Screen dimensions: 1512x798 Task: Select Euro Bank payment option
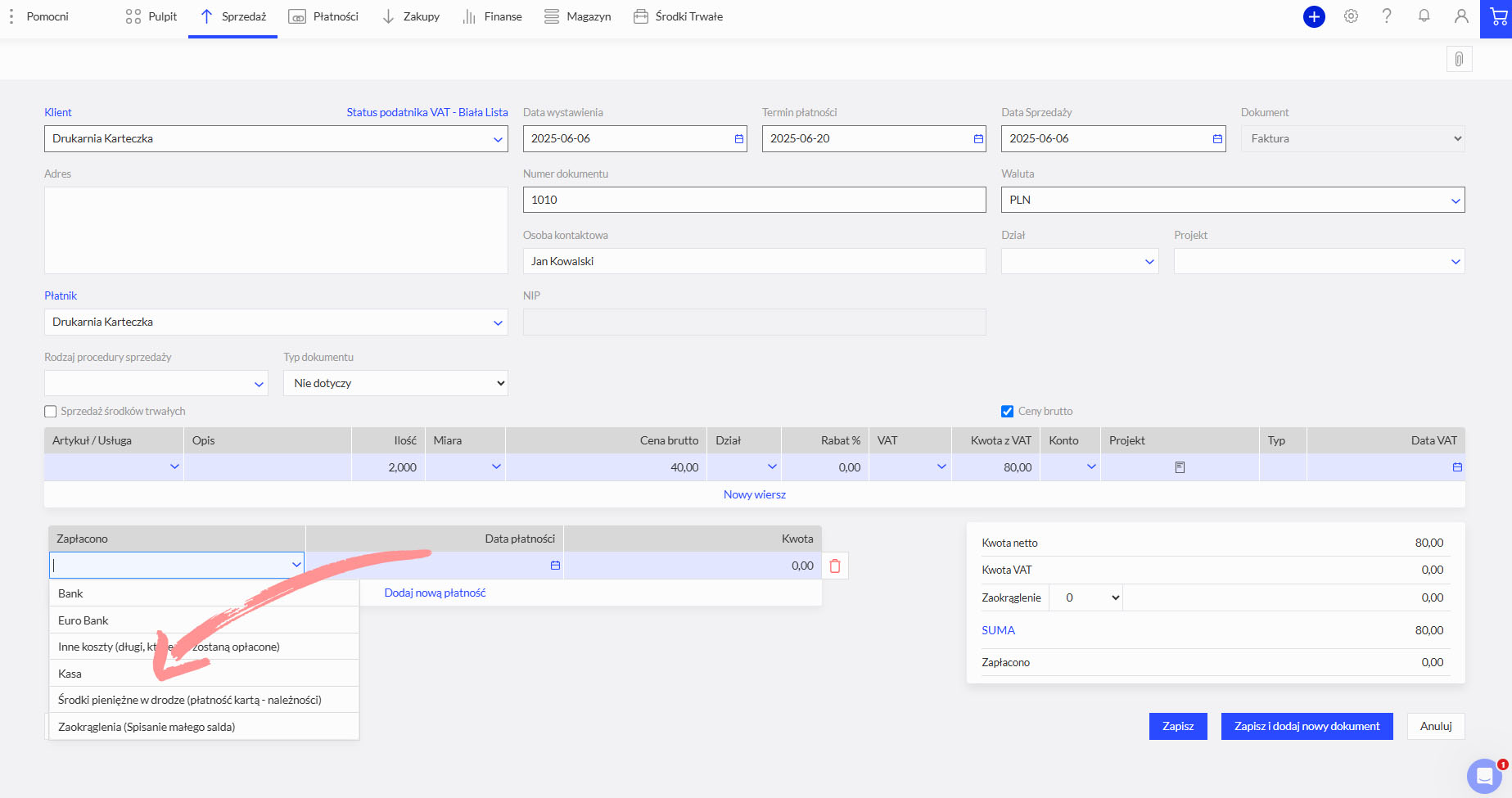point(204,620)
